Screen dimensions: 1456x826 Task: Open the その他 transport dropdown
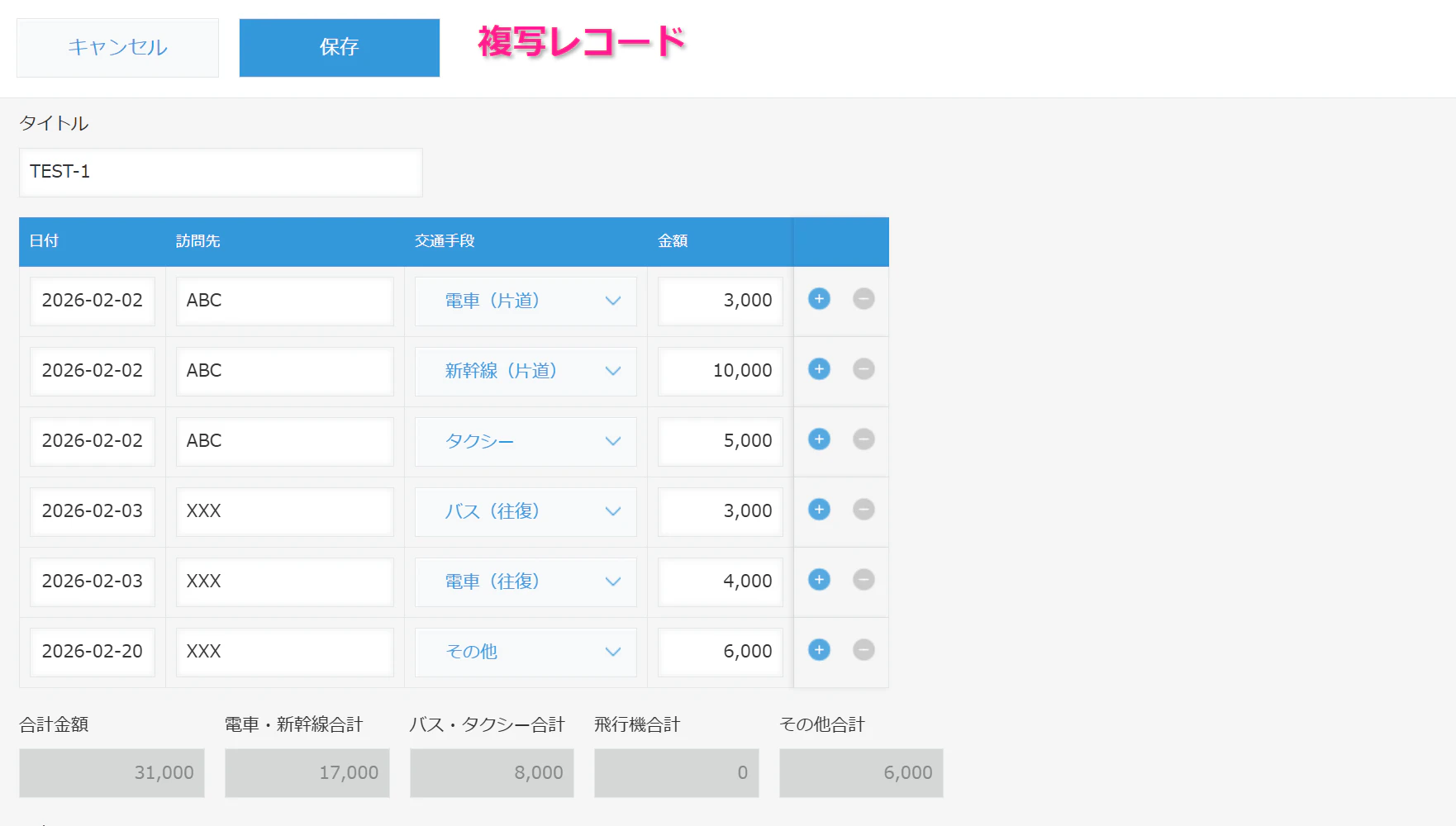526,652
